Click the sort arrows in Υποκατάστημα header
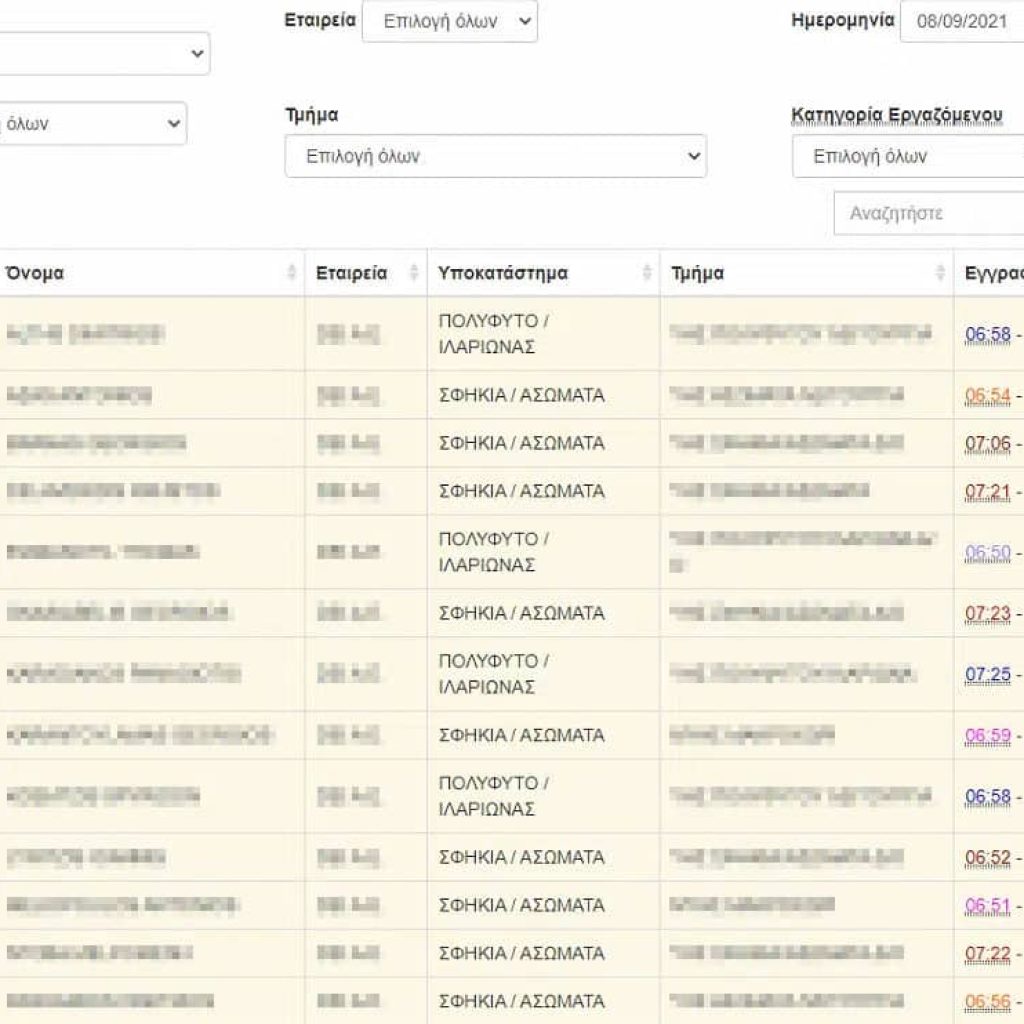 point(647,272)
